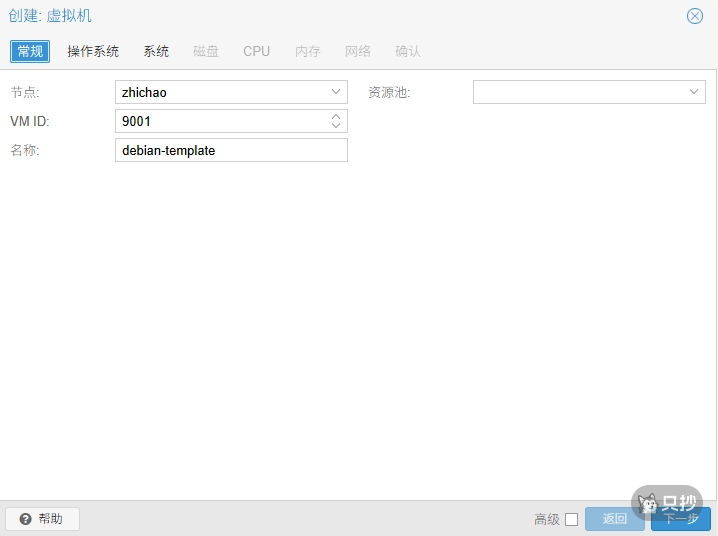718x536 pixels.
Task: Select the 磁盘 tab
Action: (x=206, y=51)
